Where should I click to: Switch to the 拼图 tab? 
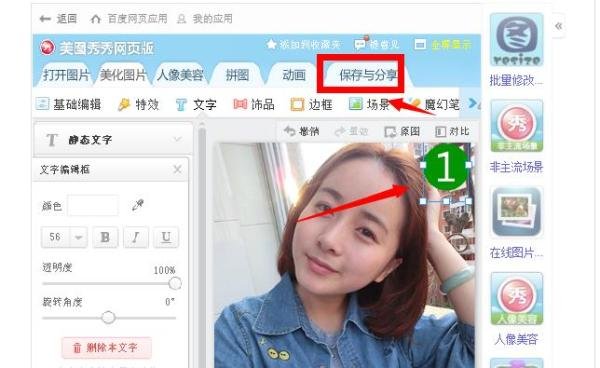(x=237, y=75)
